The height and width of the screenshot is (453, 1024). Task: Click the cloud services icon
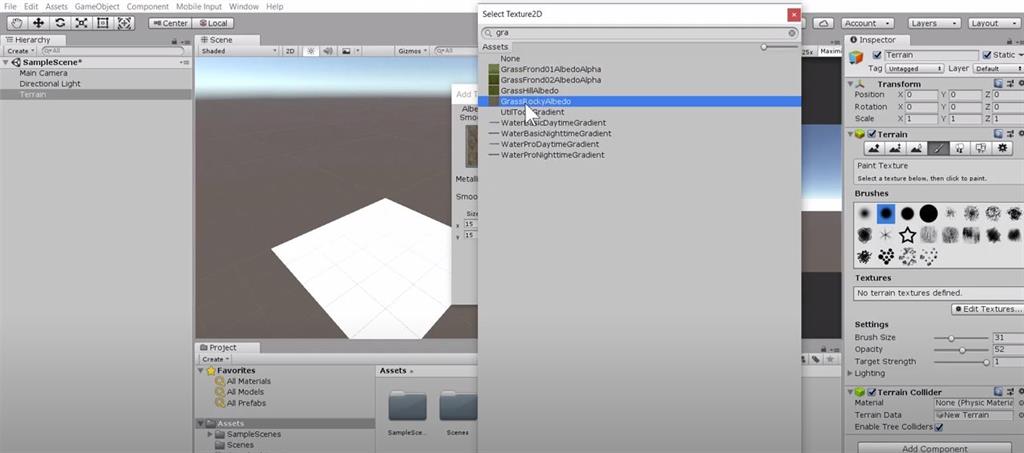pyautogui.click(x=824, y=23)
